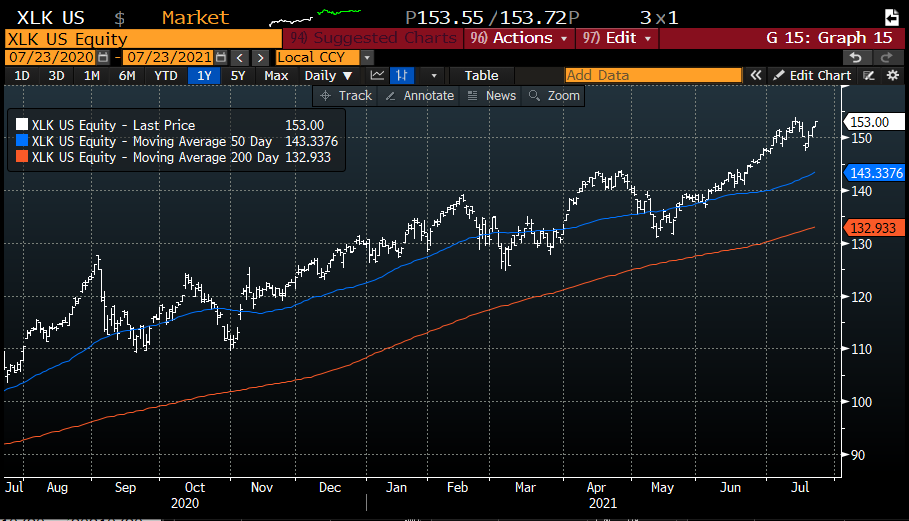Image resolution: width=909 pixels, height=521 pixels.
Task: Expand the Actions menu
Action: (519, 38)
